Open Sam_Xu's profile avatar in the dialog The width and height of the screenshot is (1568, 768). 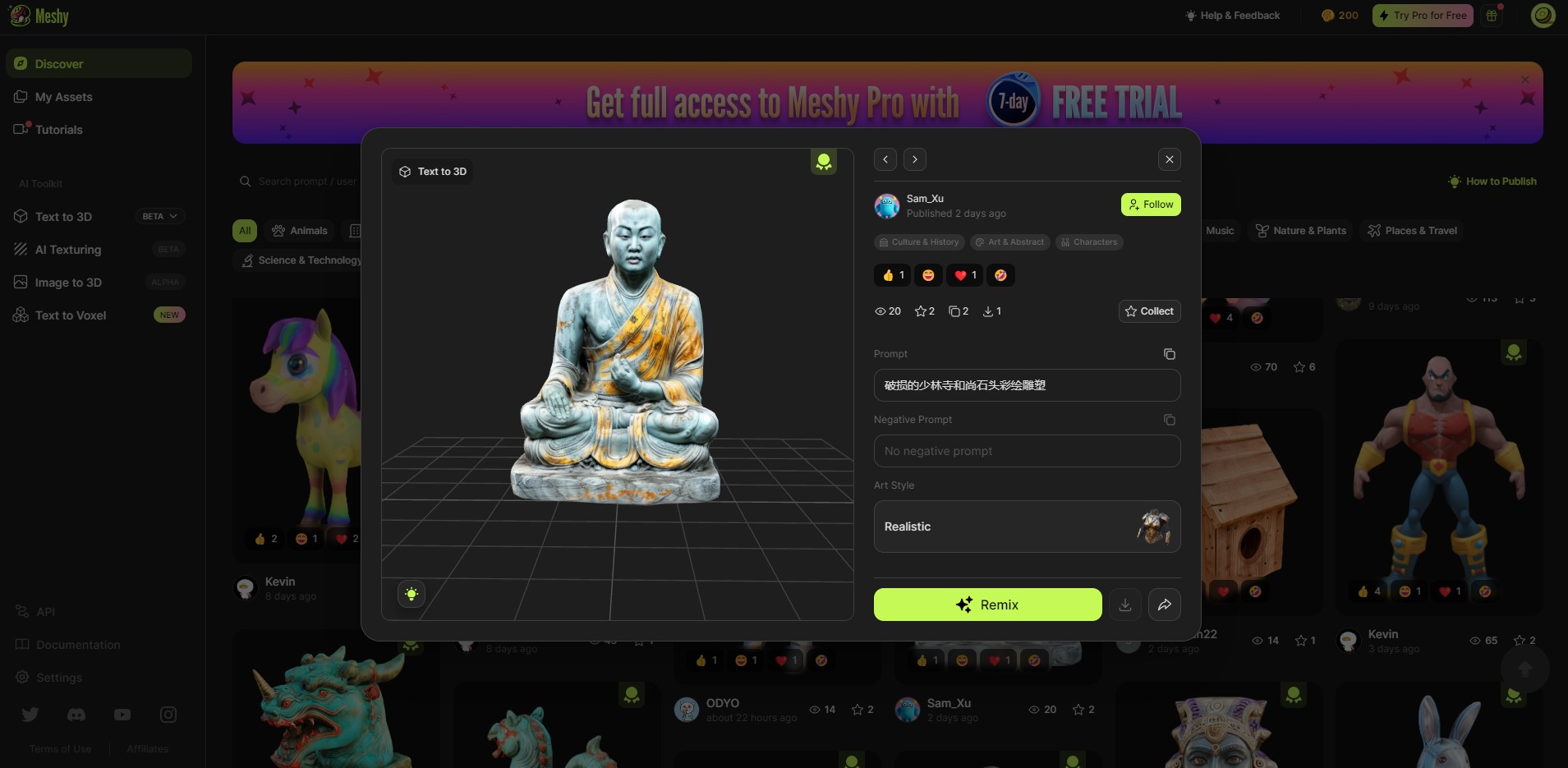click(887, 205)
